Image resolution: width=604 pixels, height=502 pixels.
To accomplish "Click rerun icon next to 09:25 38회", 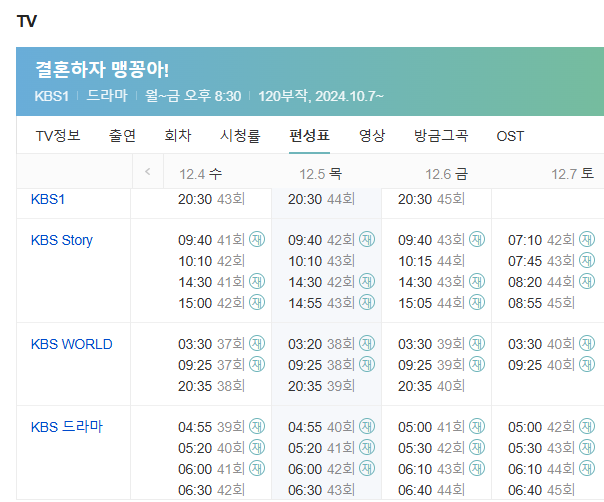I will point(367,364).
